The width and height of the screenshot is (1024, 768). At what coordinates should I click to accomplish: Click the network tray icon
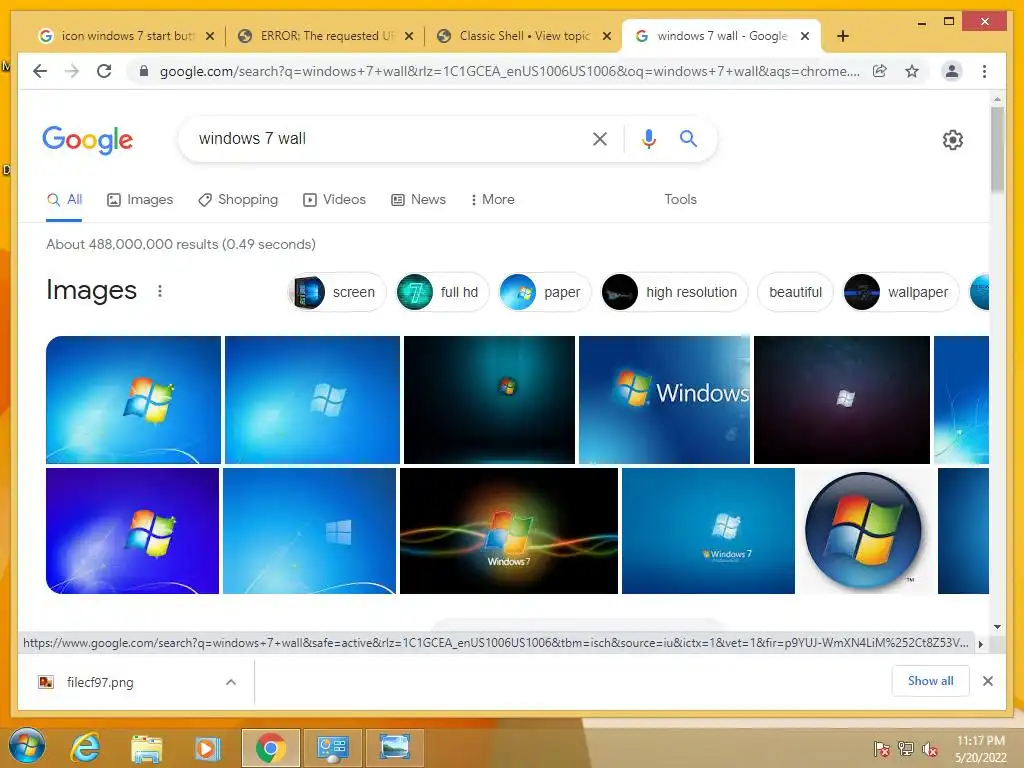pos(906,748)
